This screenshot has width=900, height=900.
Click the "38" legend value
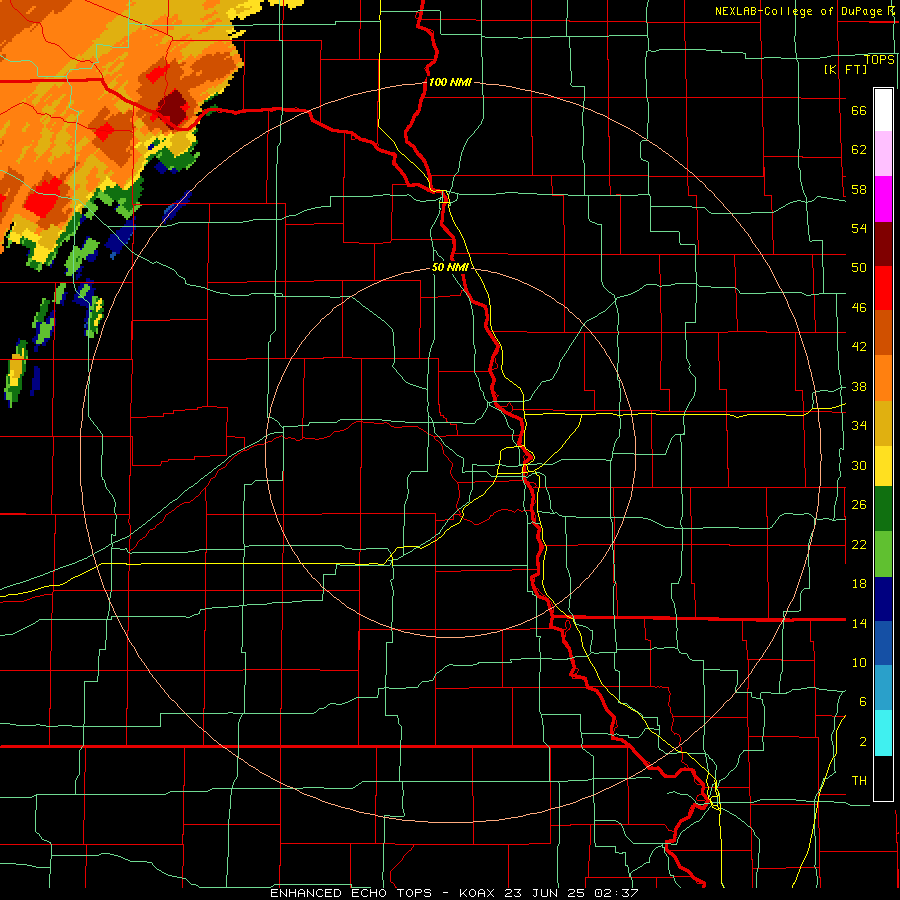pos(859,386)
